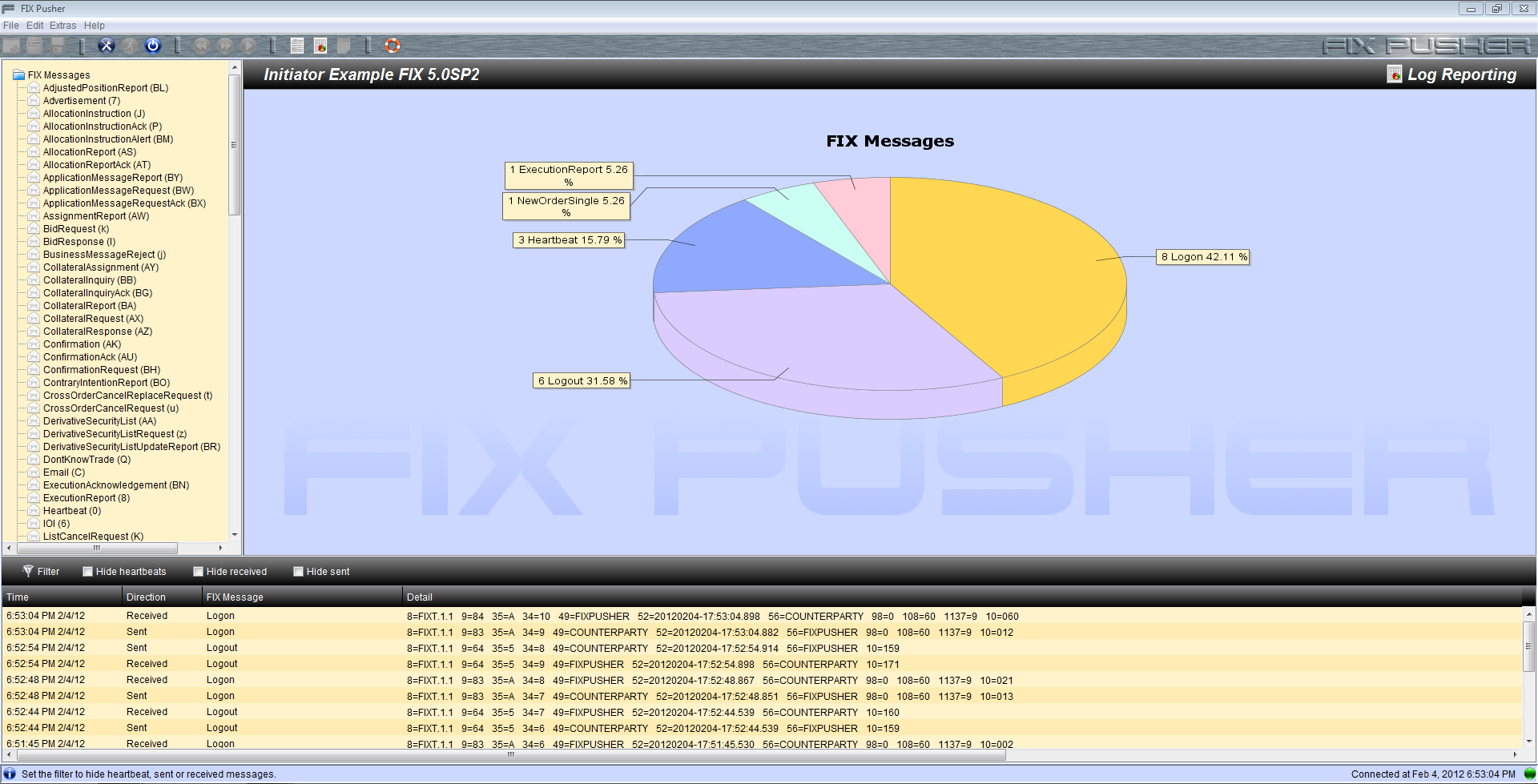Sort log by Direction column header
This screenshot has height=784, width=1538.
[x=162, y=597]
